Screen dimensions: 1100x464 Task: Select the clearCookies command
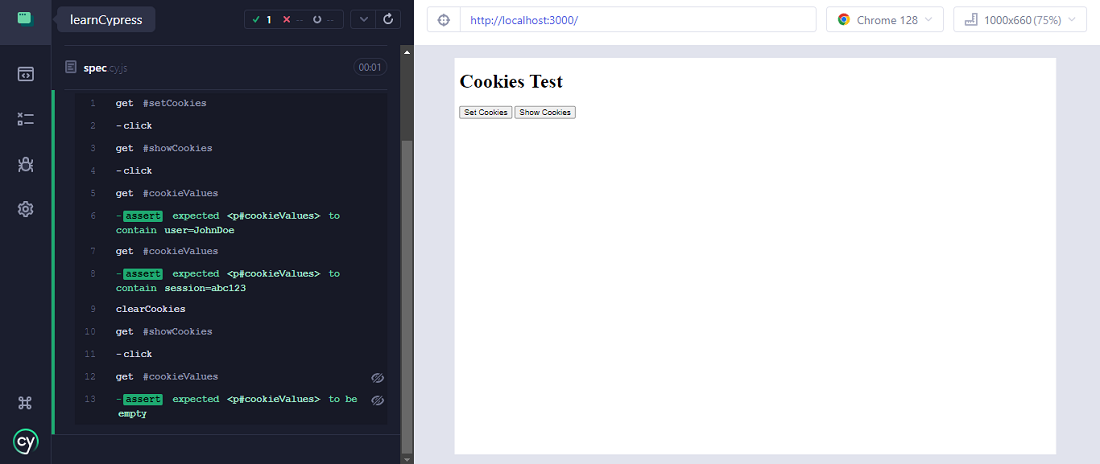tap(231, 309)
